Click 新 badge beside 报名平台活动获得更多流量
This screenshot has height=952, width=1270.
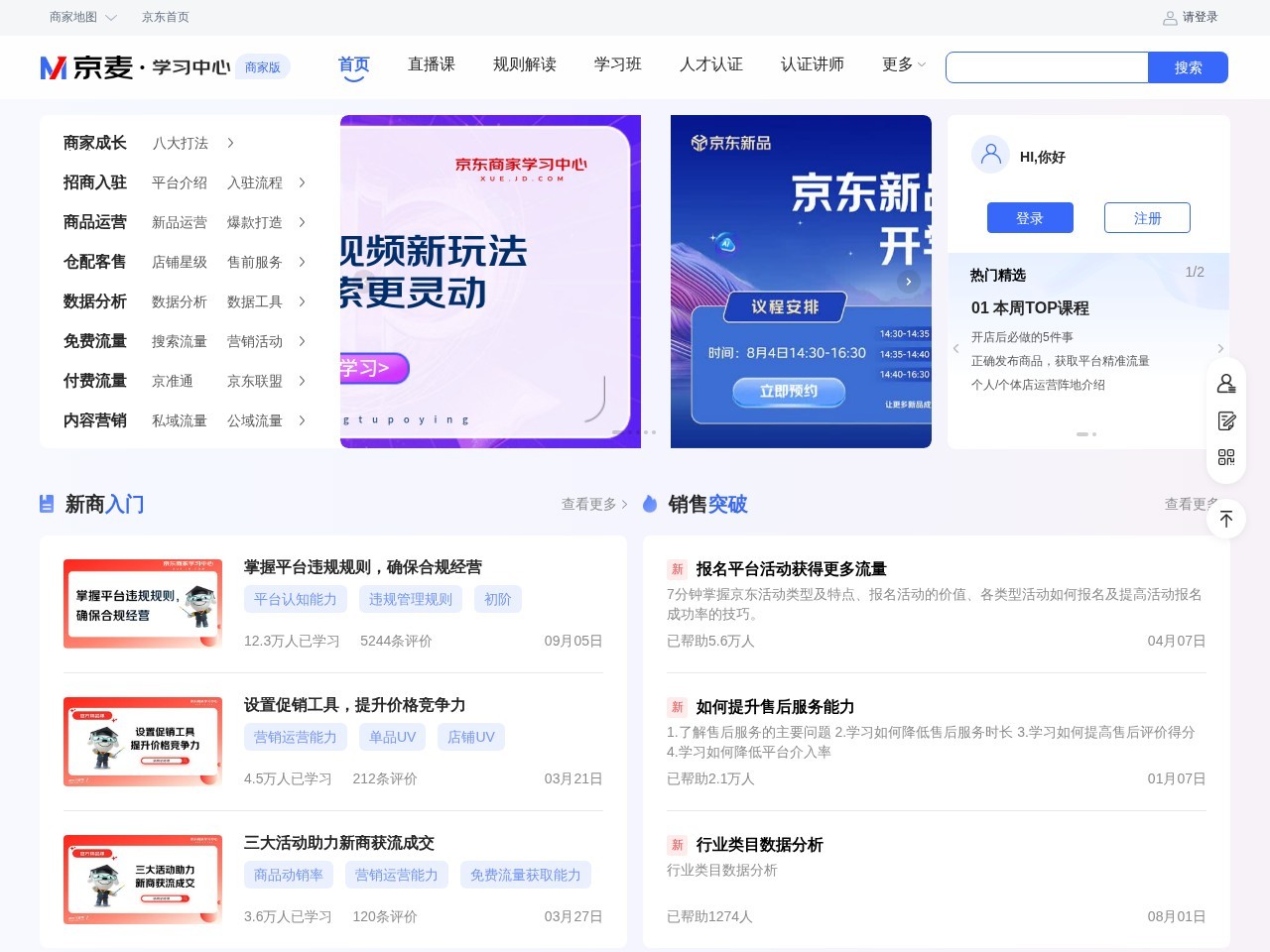pos(678,569)
